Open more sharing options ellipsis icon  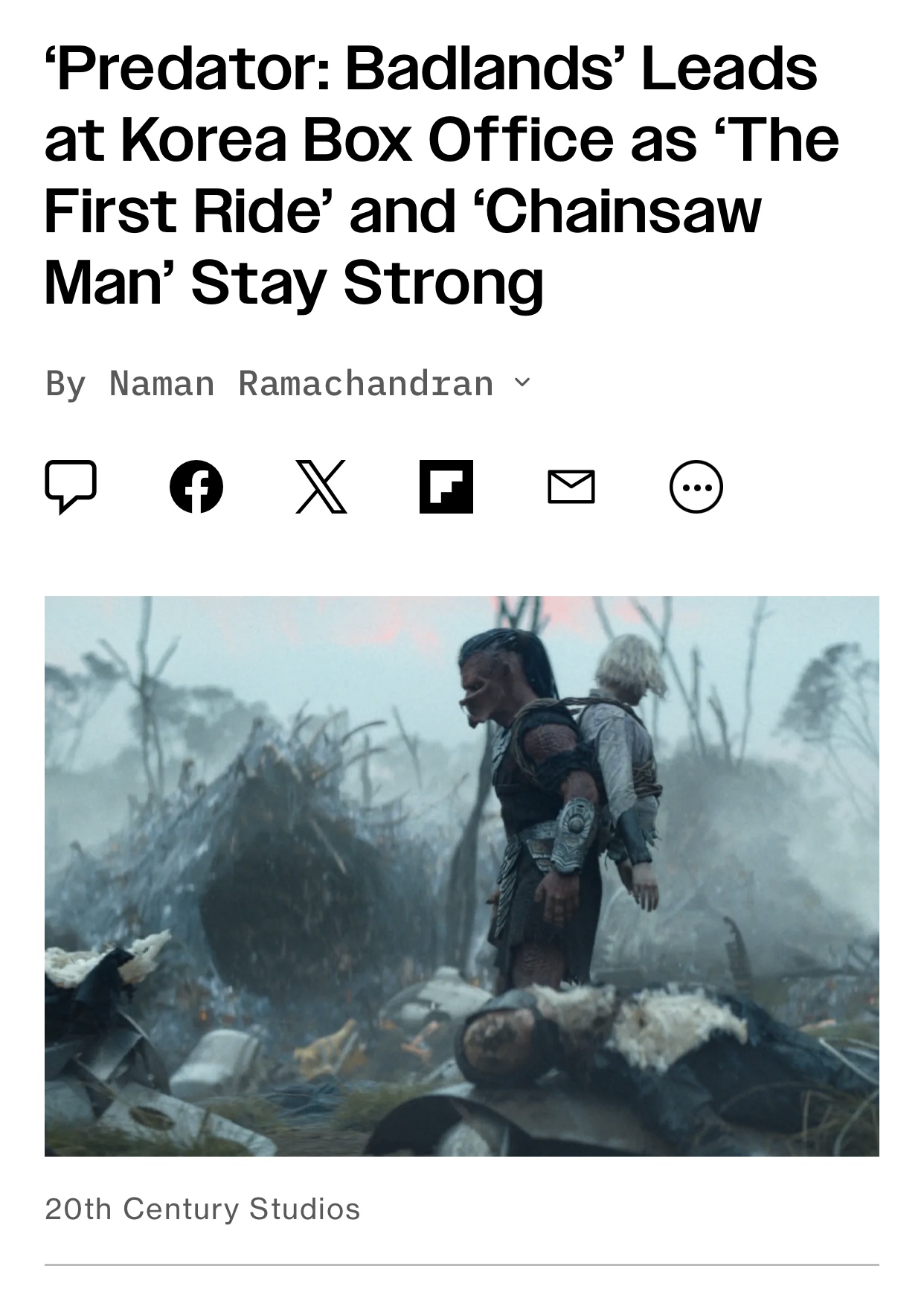point(696,487)
